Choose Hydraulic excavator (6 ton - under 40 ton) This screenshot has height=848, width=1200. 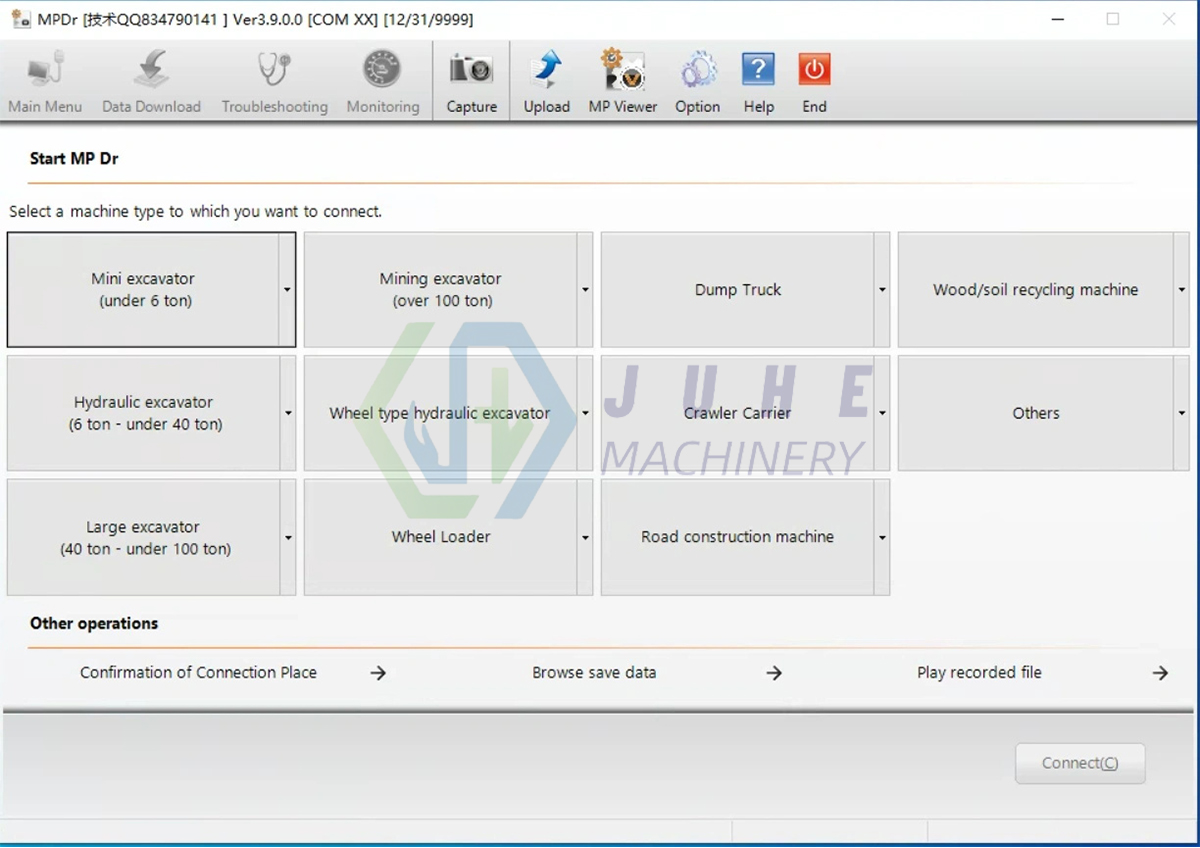143,412
